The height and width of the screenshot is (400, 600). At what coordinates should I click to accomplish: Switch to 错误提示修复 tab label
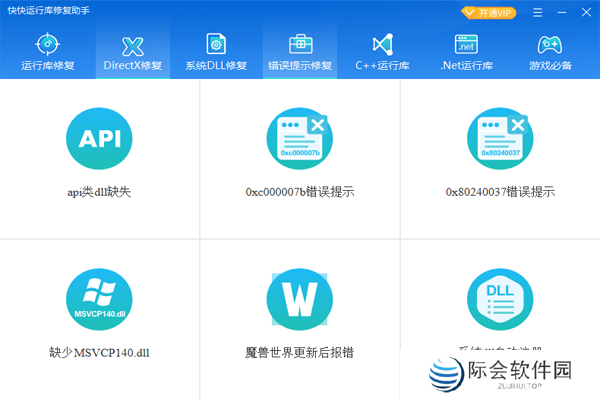point(300,65)
